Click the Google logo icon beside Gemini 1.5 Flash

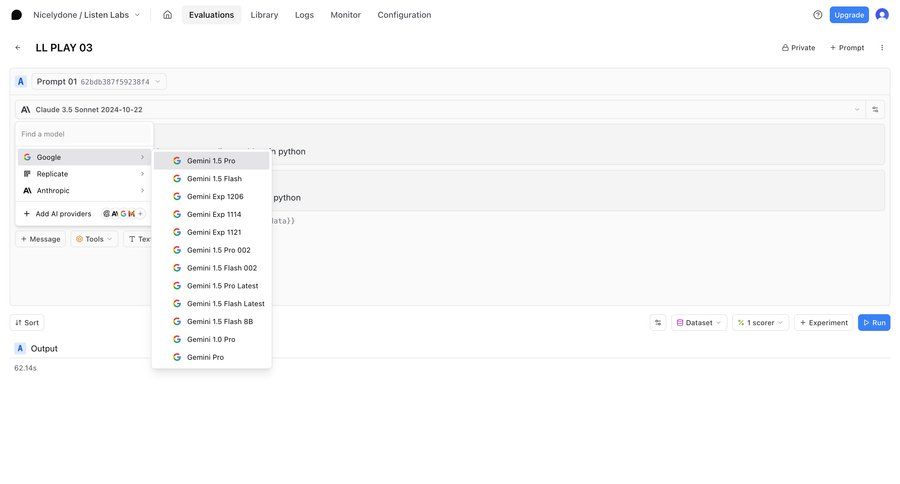pos(177,179)
